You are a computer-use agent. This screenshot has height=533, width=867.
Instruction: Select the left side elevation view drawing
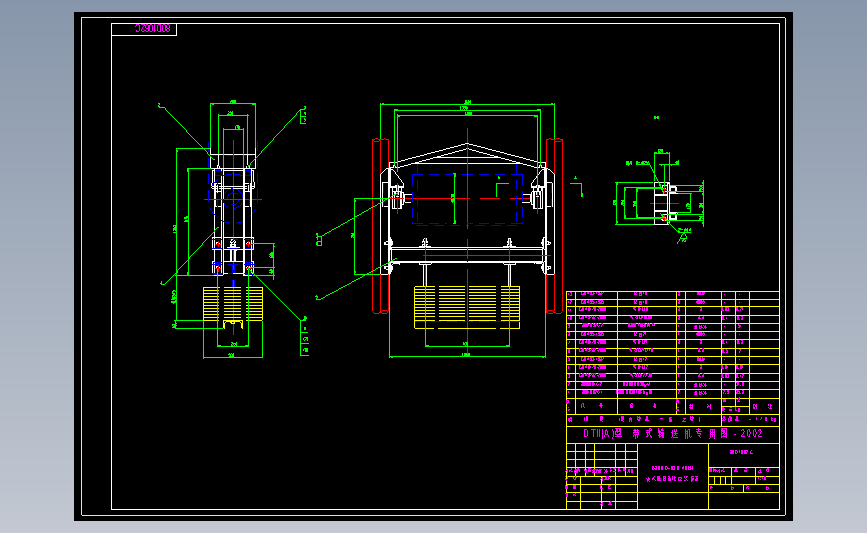pos(233,230)
